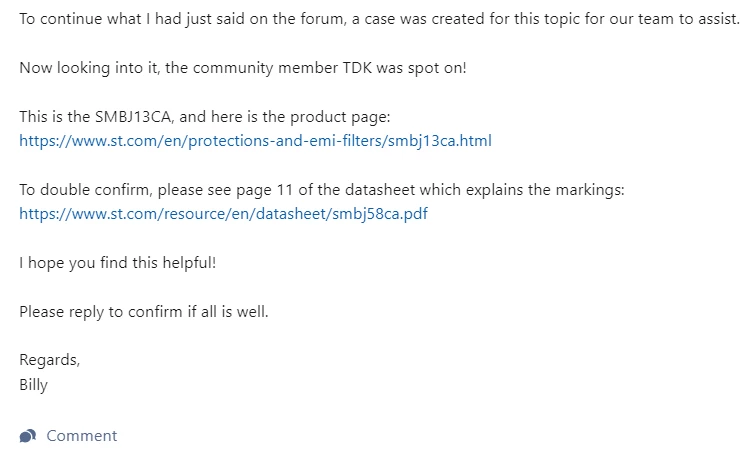The image size is (755, 456).
Task: Open the smbj13ca.html product page link
Action: (x=255, y=141)
